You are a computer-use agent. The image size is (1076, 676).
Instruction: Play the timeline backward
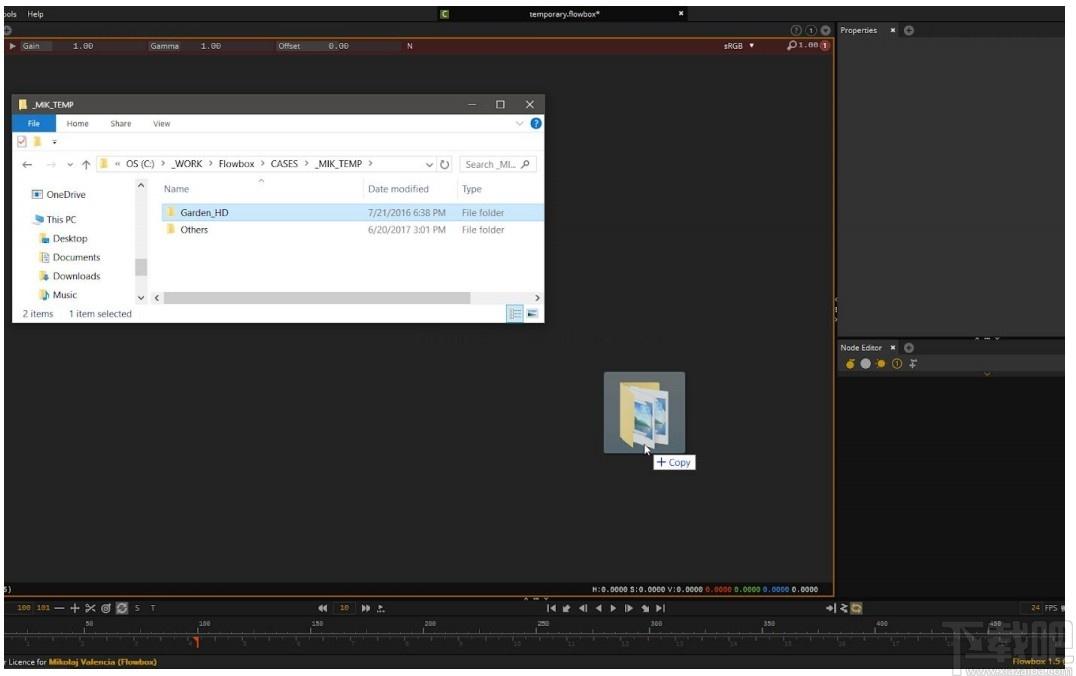click(x=598, y=608)
